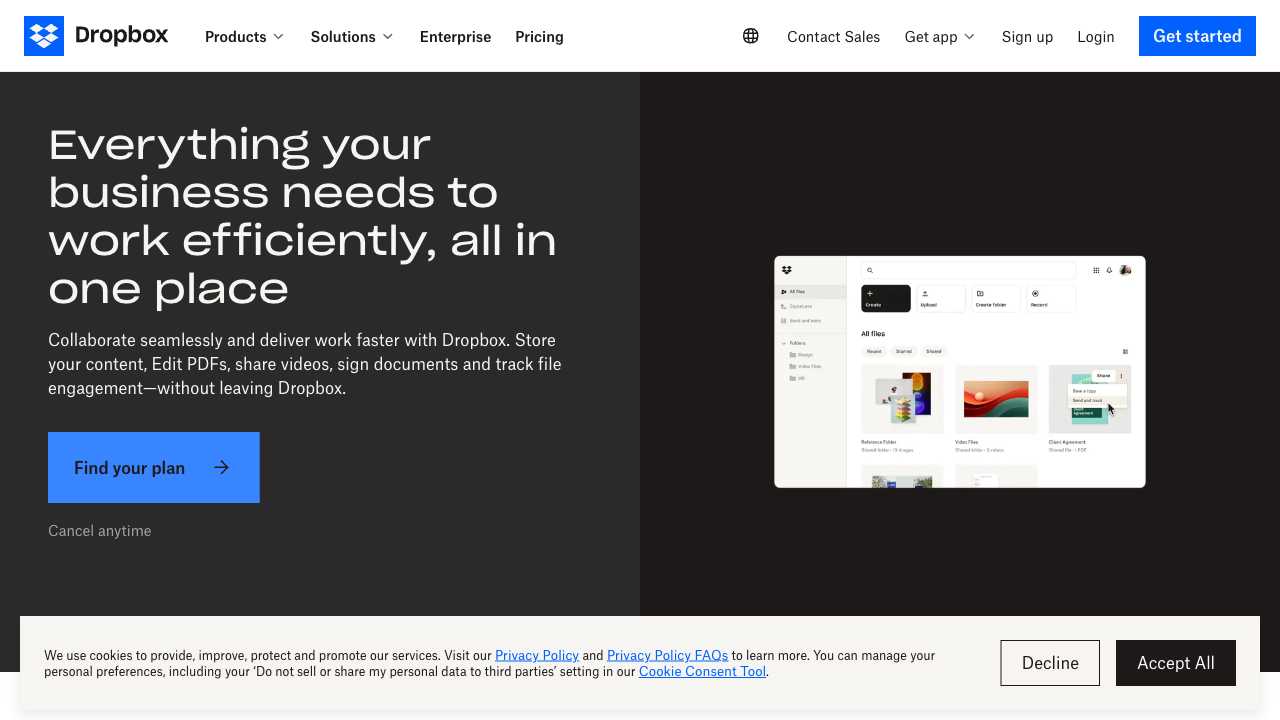Screen dimensions: 1280x720
Task: Click the grid view icon in preview
Action: (1125, 351)
